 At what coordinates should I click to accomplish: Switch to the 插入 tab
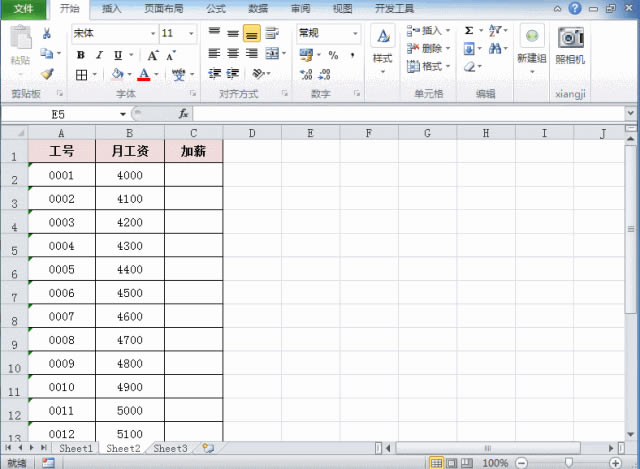111,9
